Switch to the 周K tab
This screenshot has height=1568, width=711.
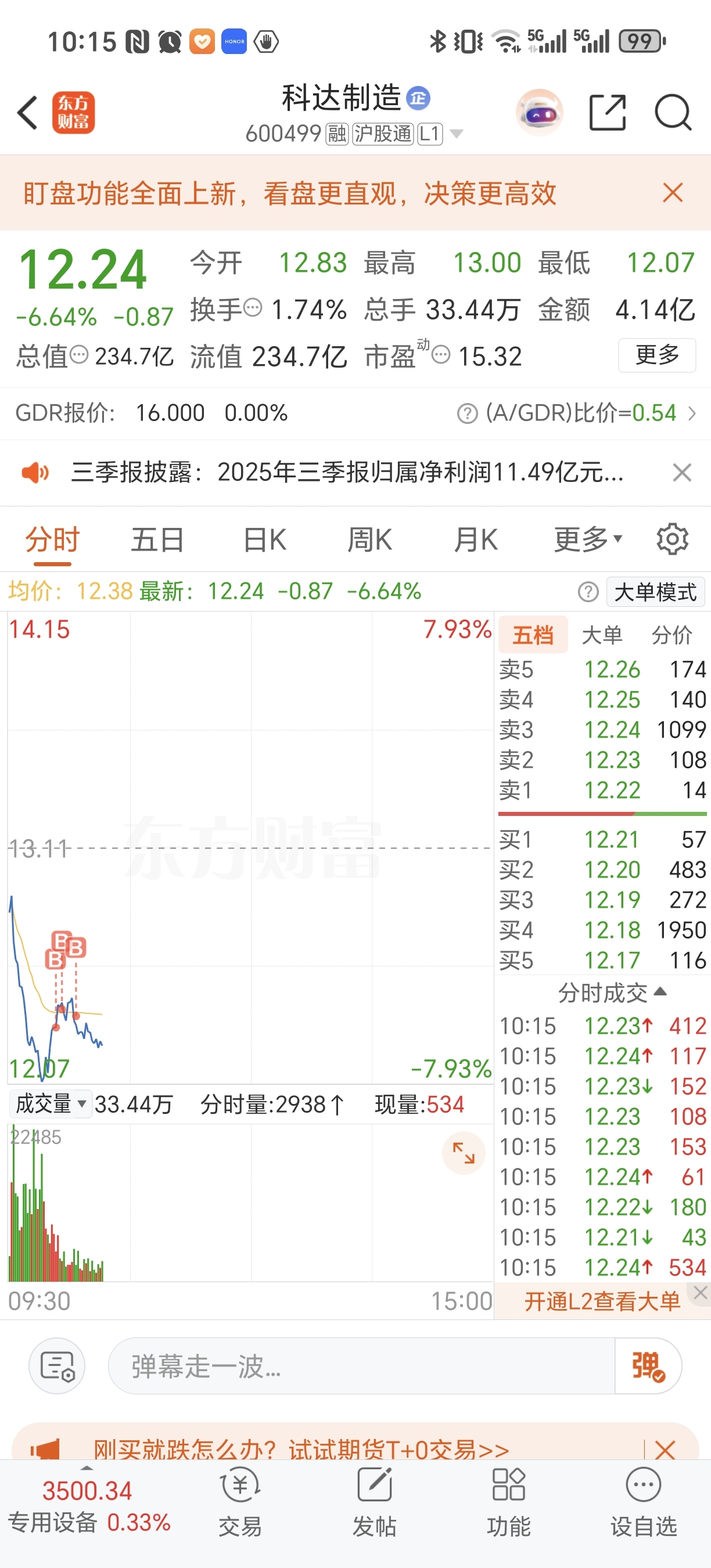(369, 540)
